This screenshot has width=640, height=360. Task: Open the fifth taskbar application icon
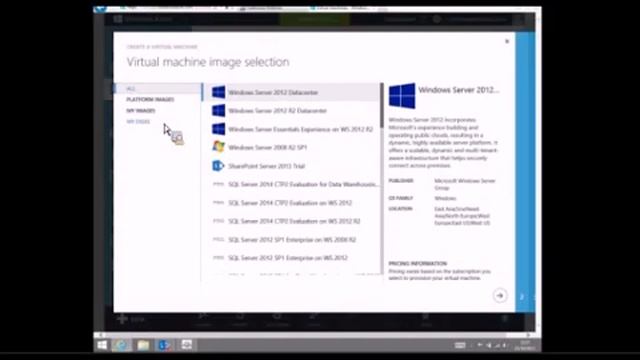(187, 345)
